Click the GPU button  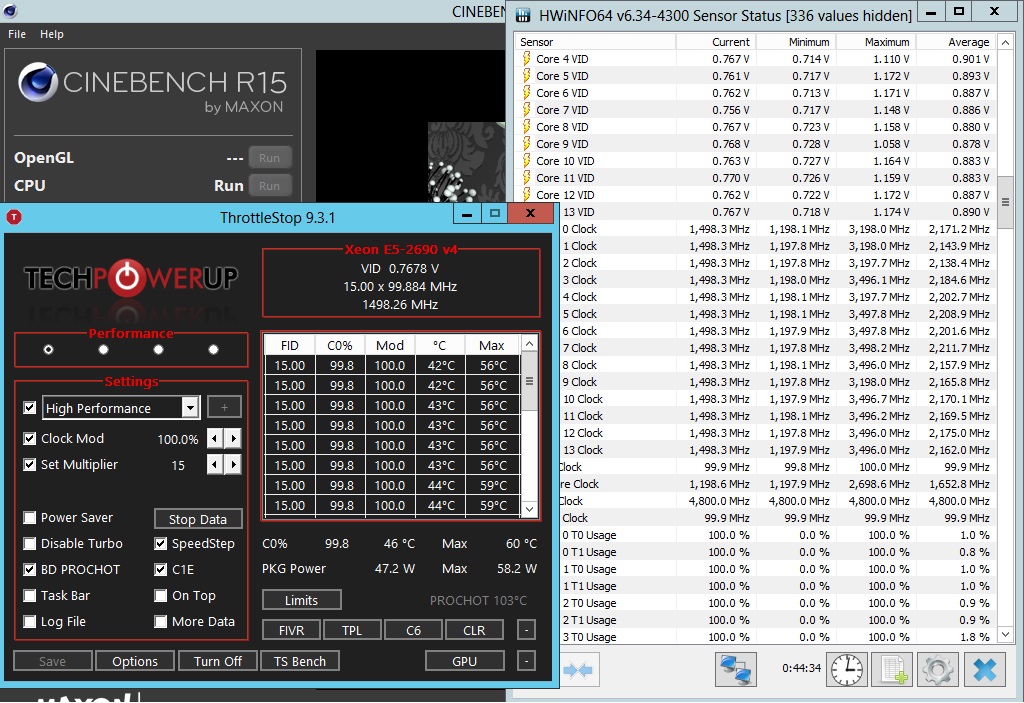(x=464, y=661)
